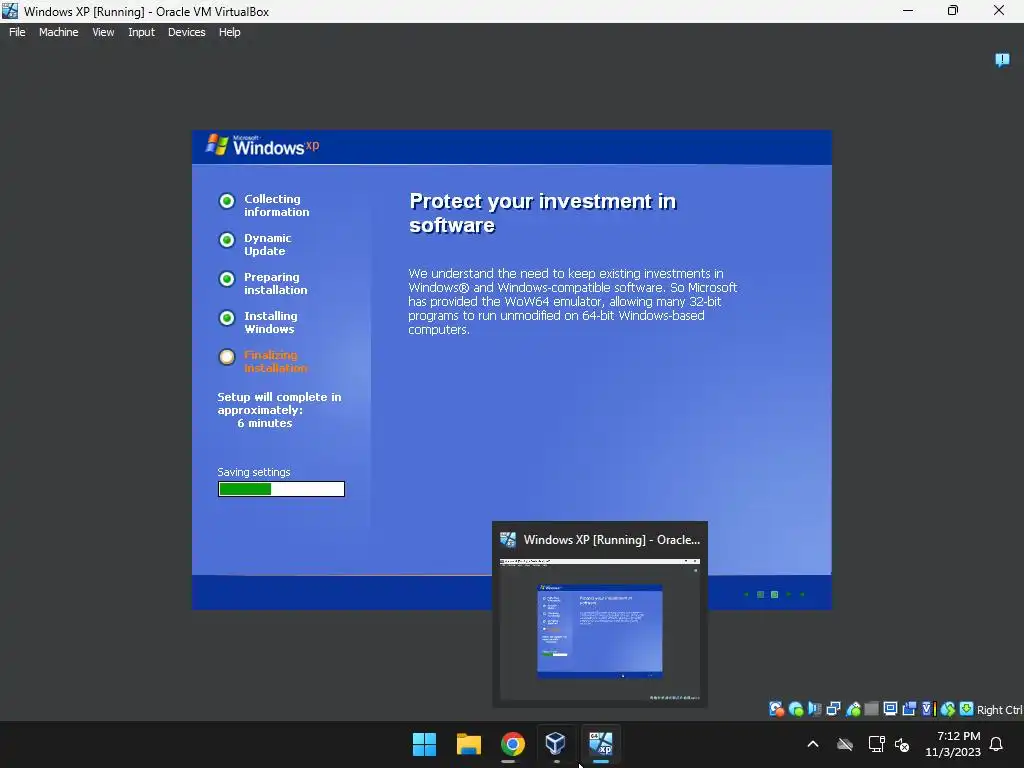This screenshot has height=768, width=1024.
Task: Open network status tray icon
Action: 876,744
